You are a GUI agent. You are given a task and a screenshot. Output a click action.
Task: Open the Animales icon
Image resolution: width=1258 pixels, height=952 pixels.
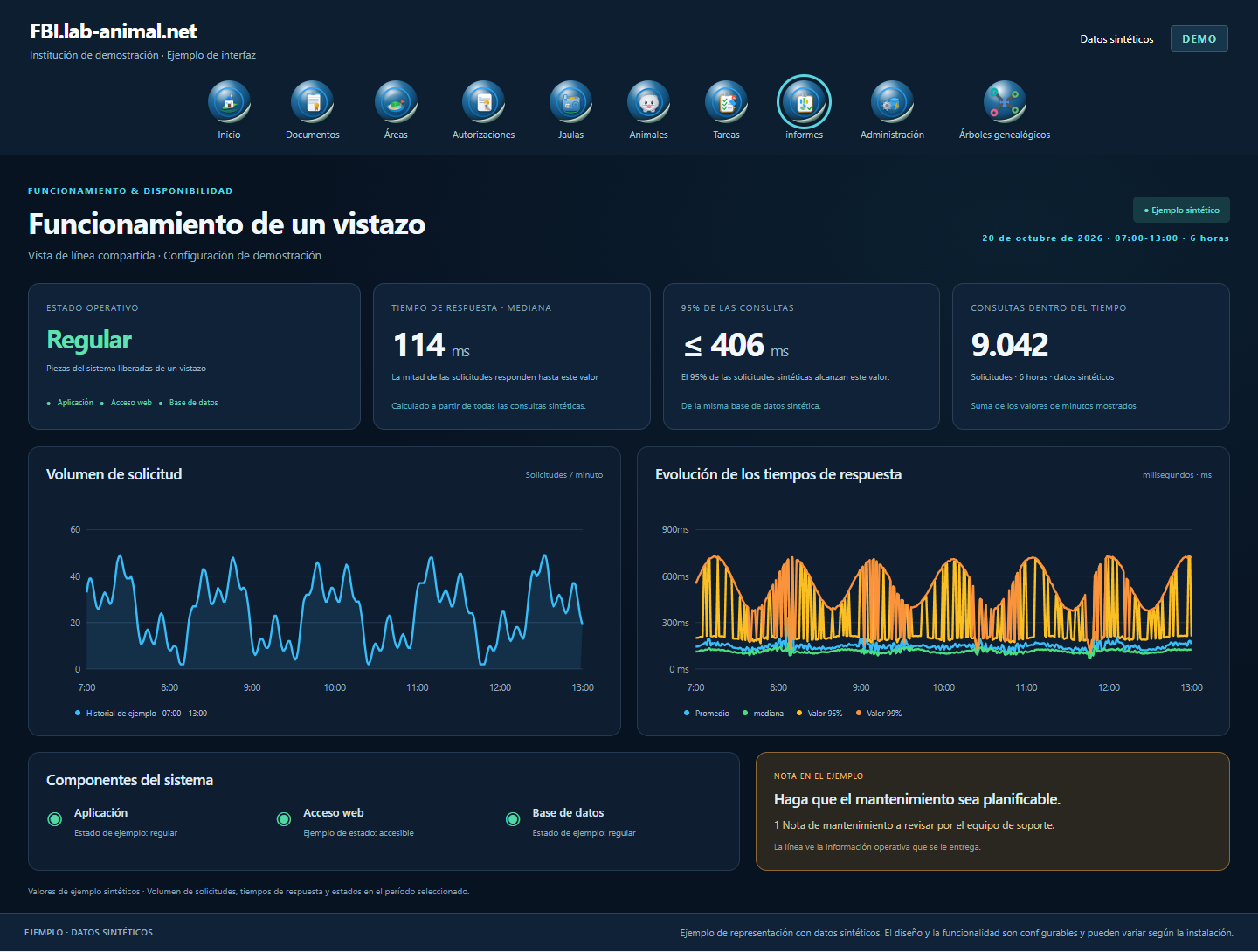648,101
